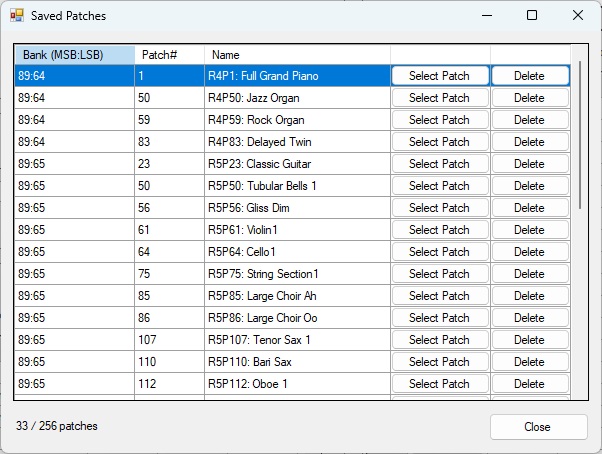Select Patch for R5P107: Tenor Sax 1
This screenshot has height=454, width=602.
coord(440,340)
